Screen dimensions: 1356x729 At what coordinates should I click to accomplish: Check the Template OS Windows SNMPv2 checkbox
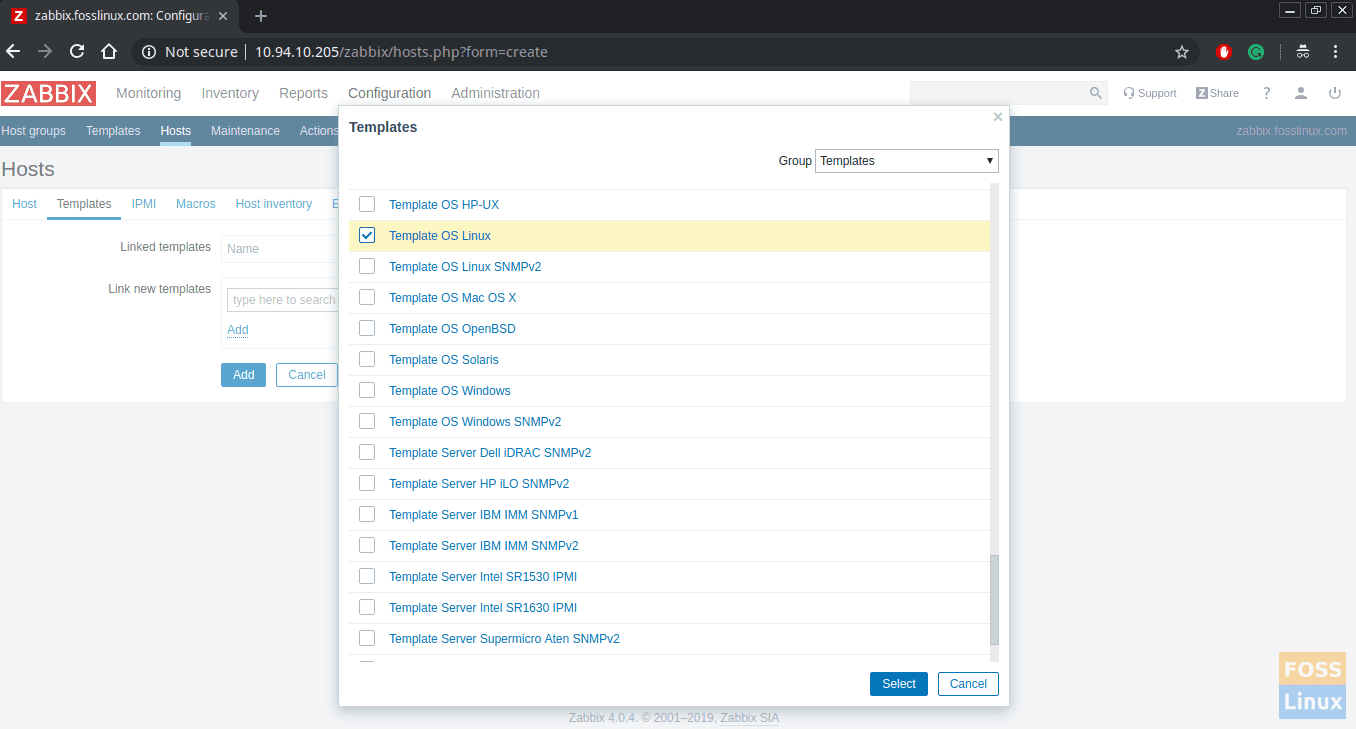pyautogui.click(x=367, y=421)
